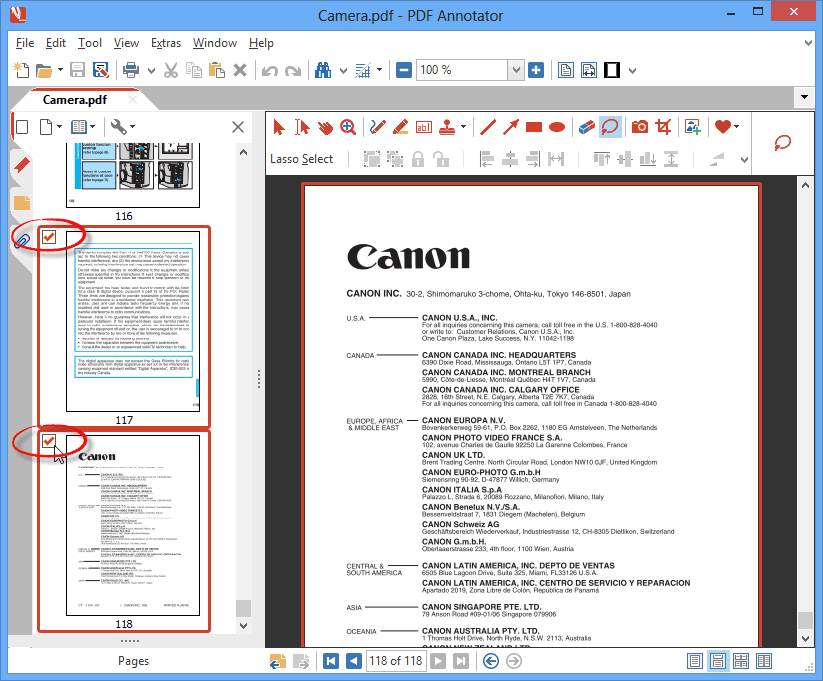This screenshot has width=823, height=681.
Task: Select the Lasso Select tool
Action: (x=611, y=126)
